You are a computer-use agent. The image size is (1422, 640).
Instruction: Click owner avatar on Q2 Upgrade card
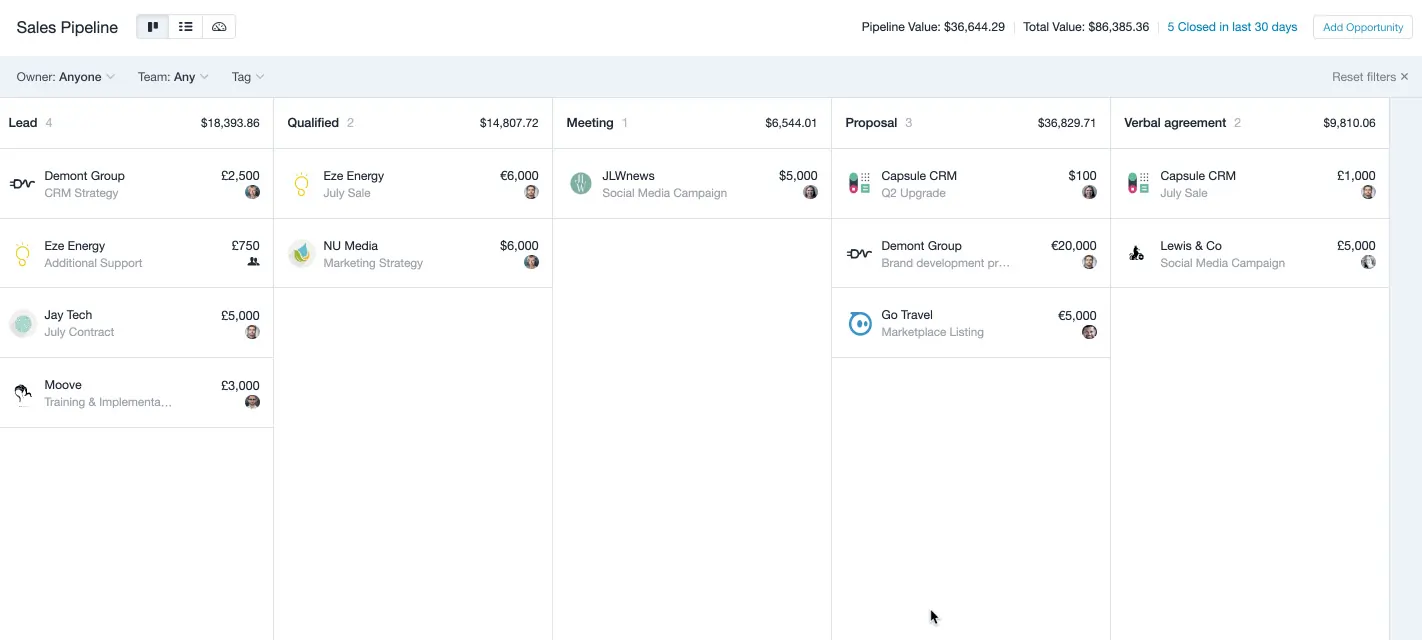pyautogui.click(x=1089, y=192)
